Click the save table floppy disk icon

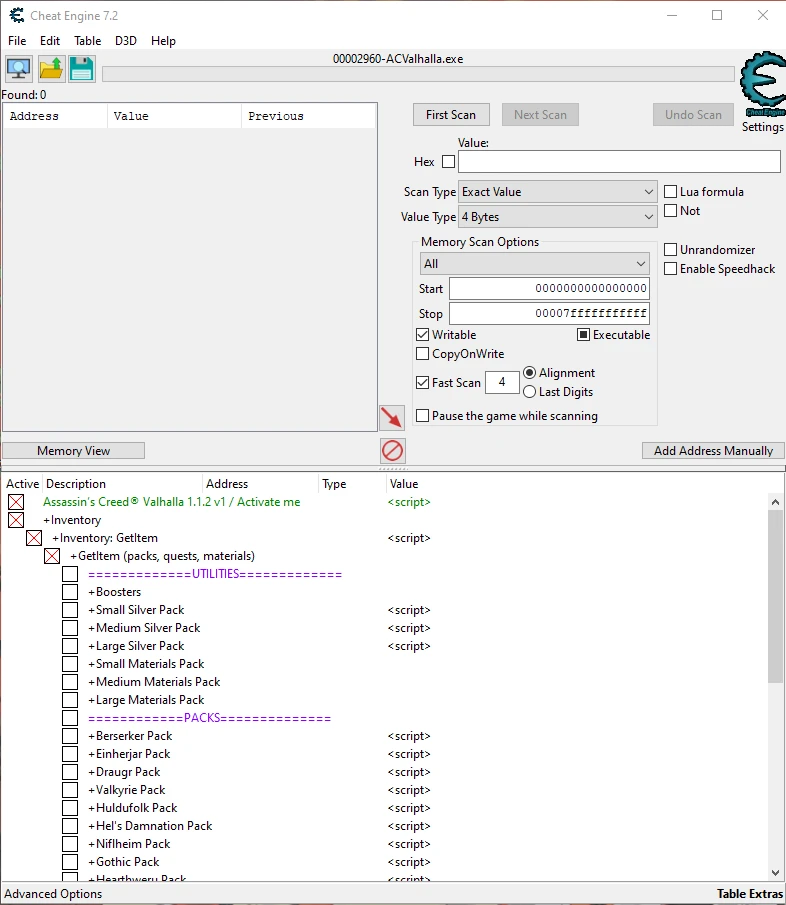coord(82,69)
